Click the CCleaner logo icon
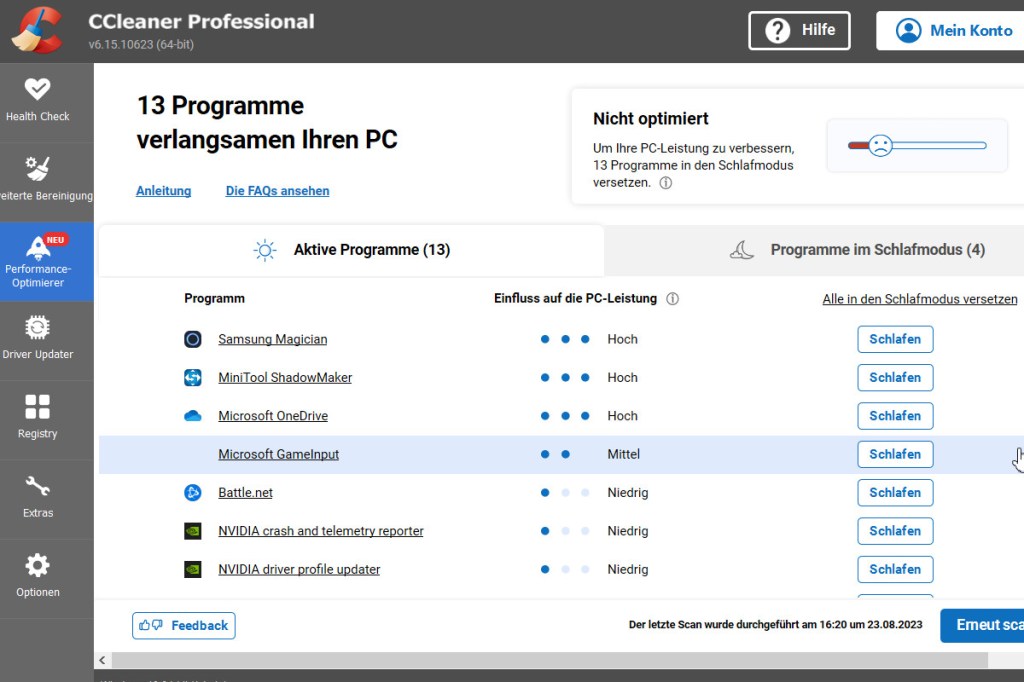The image size is (1024, 682). (x=39, y=31)
